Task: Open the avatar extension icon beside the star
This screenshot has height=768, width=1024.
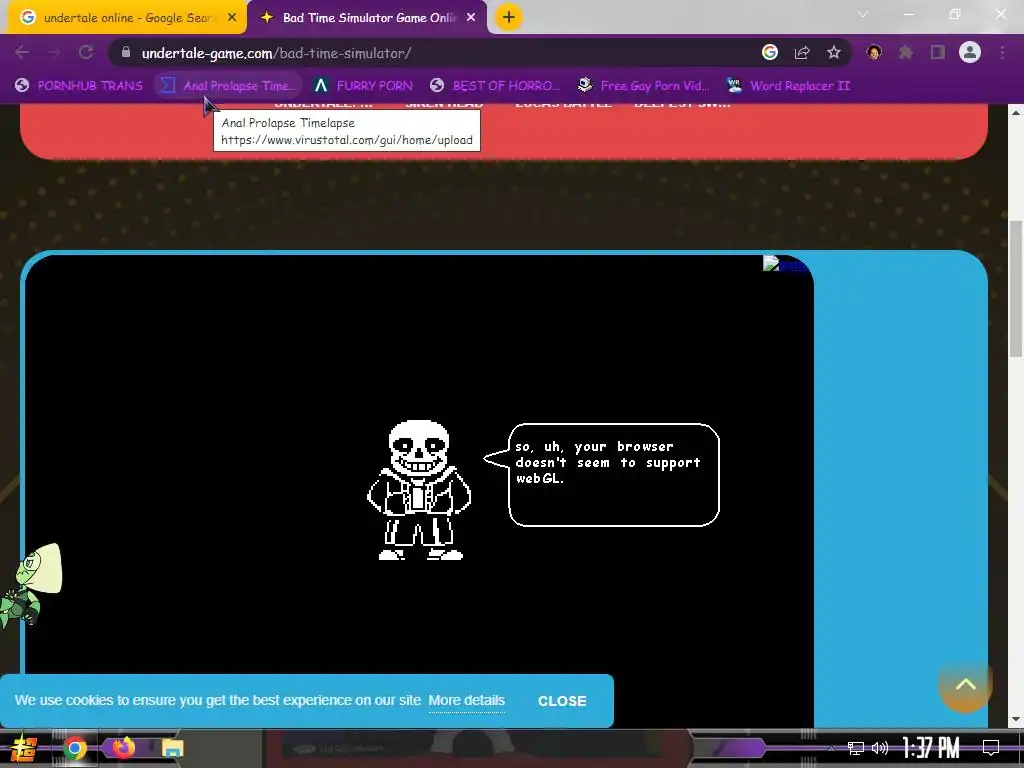Action: click(x=874, y=52)
